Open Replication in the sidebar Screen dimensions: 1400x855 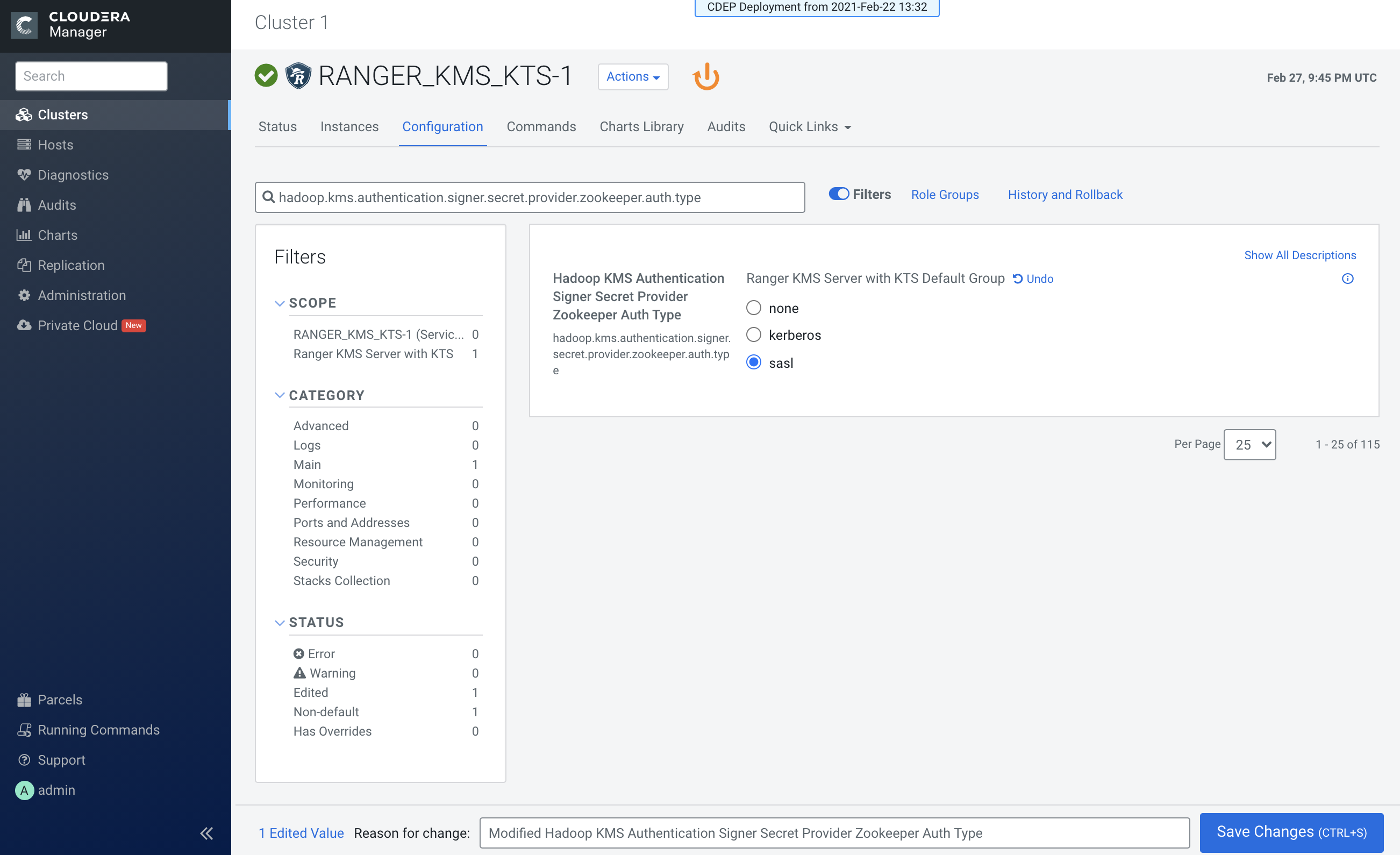coord(71,265)
